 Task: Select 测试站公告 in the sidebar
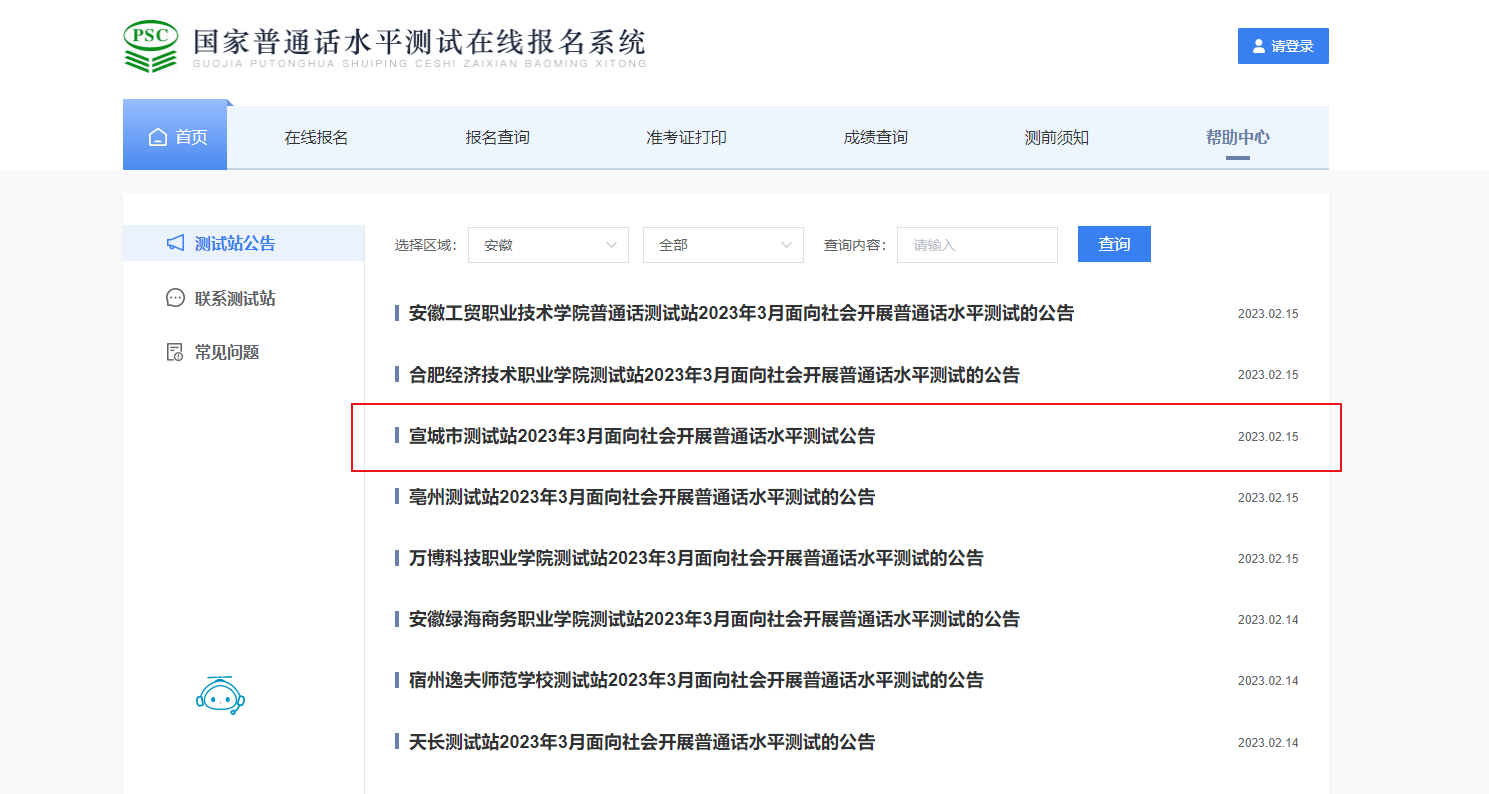coord(243,243)
